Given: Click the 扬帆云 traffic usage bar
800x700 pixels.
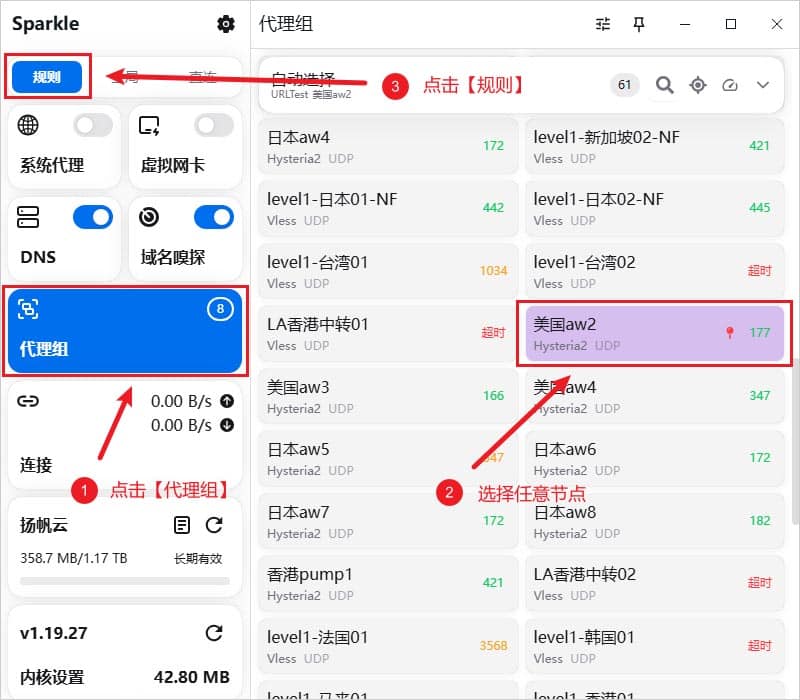Looking at the screenshot, I should (x=125, y=581).
